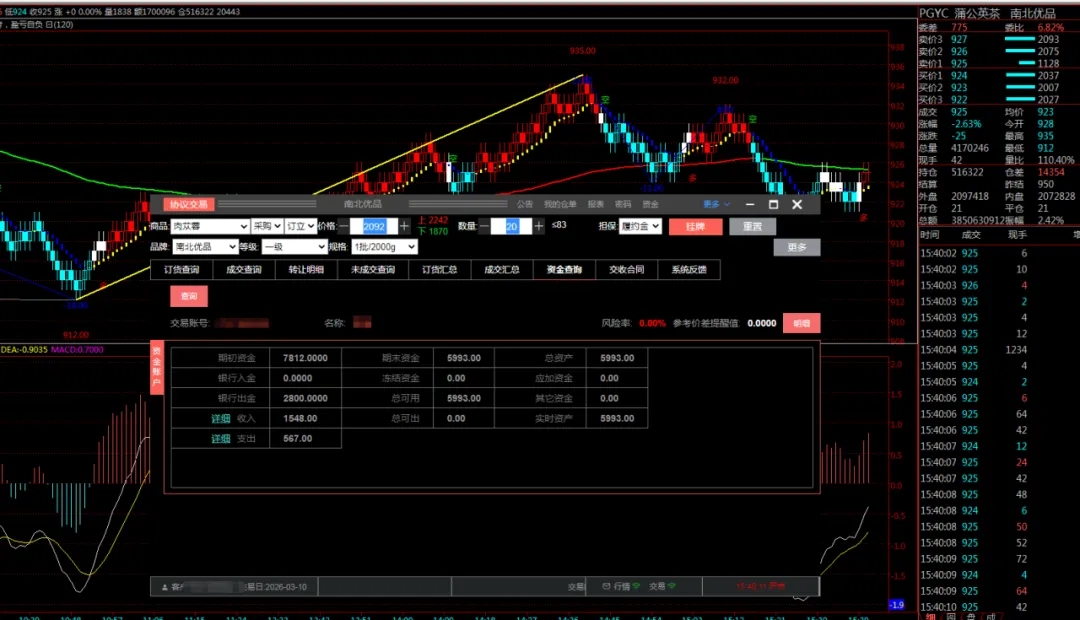Open the 报表 menu item
Viewport: 1080px width, 620px height.
(596, 204)
